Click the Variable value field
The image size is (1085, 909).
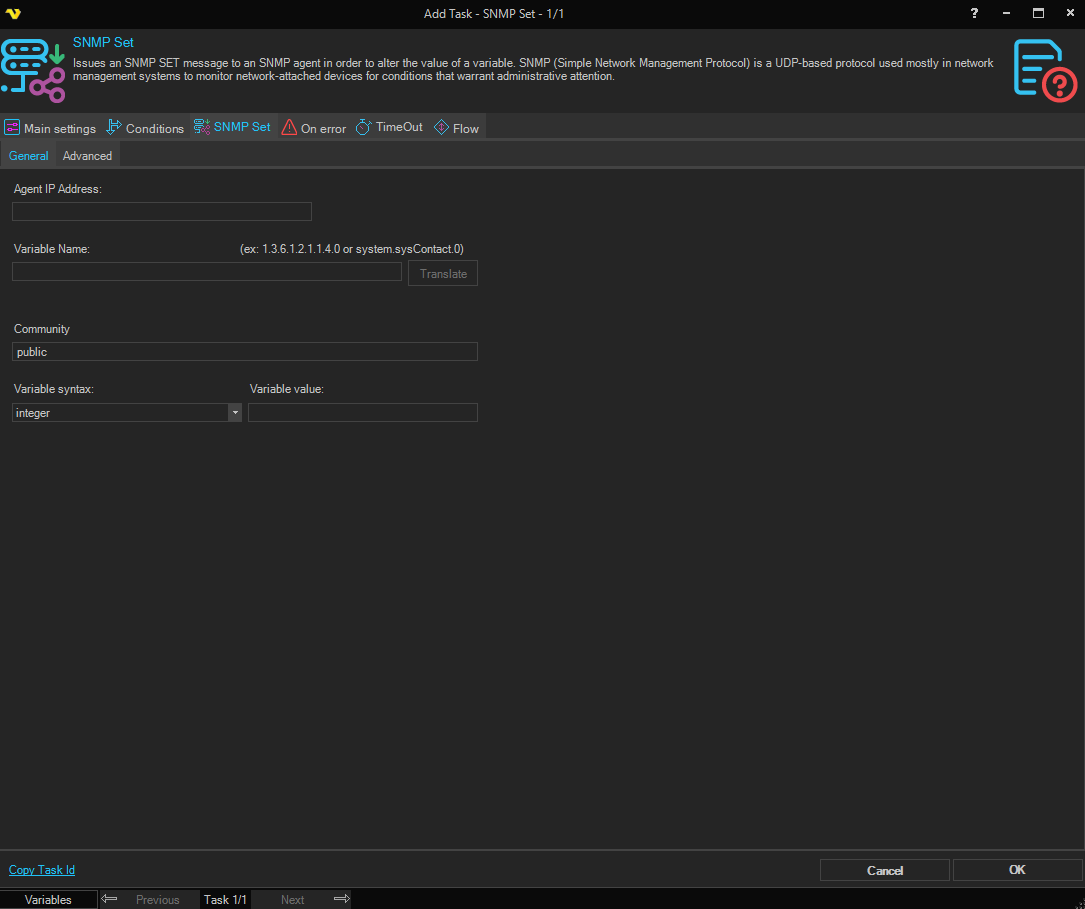tap(362, 413)
